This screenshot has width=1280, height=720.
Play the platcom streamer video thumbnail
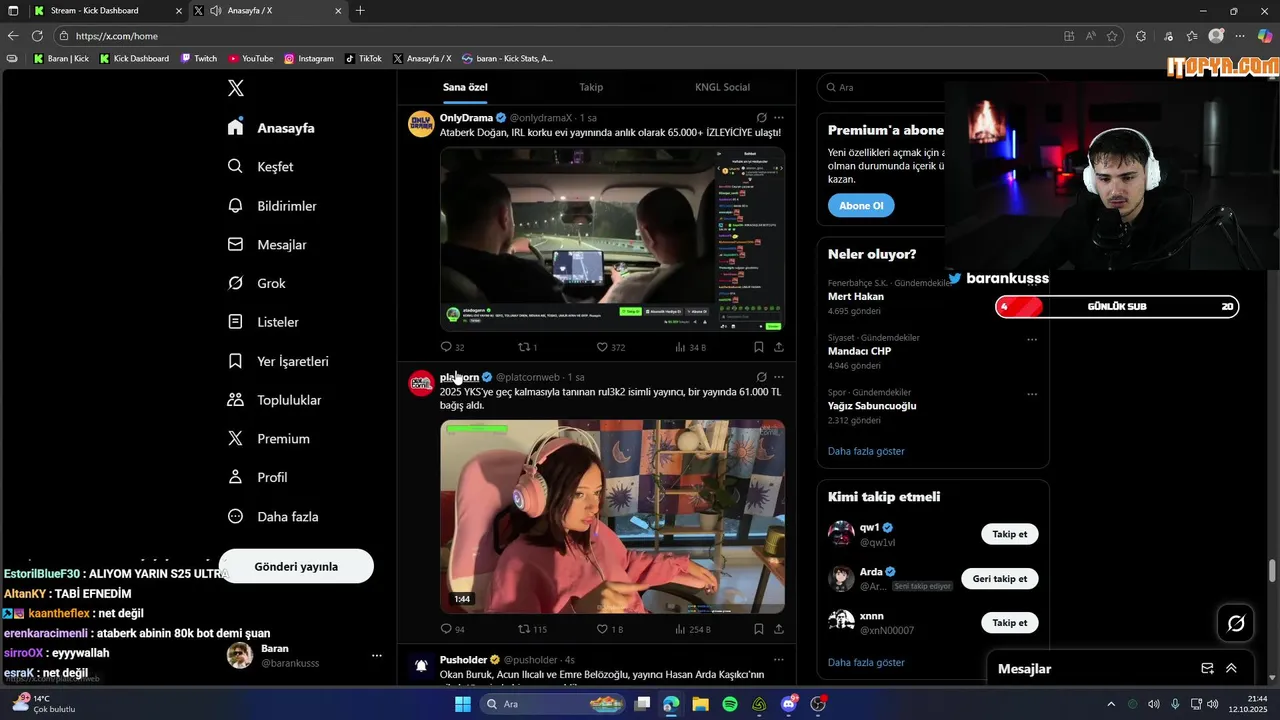tap(612, 516)
